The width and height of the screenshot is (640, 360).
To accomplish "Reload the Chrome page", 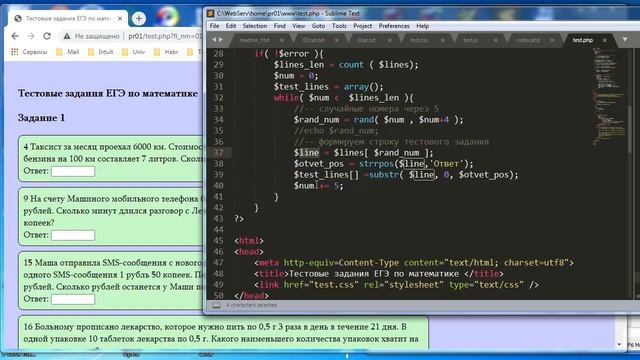I will point(47,36).
